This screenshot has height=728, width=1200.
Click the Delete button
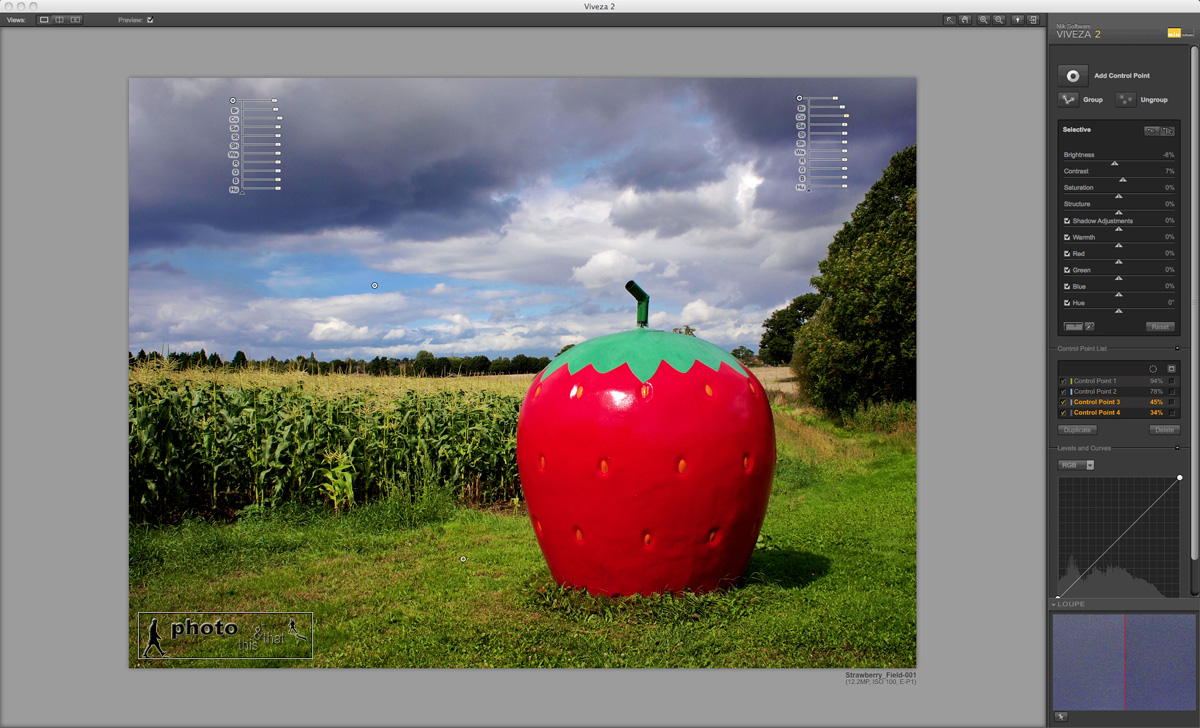click(x=1164, y=430)
